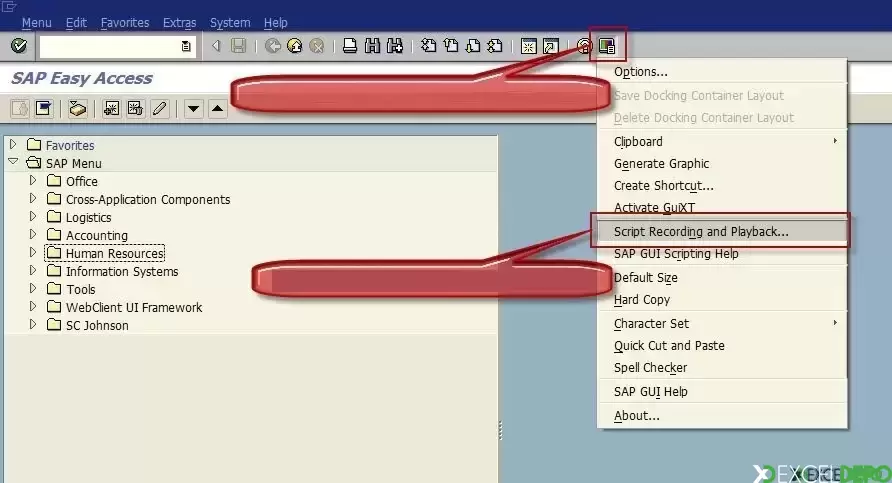Click the red Cancel icon
892x483 pixels.
[x=317, y=46]
